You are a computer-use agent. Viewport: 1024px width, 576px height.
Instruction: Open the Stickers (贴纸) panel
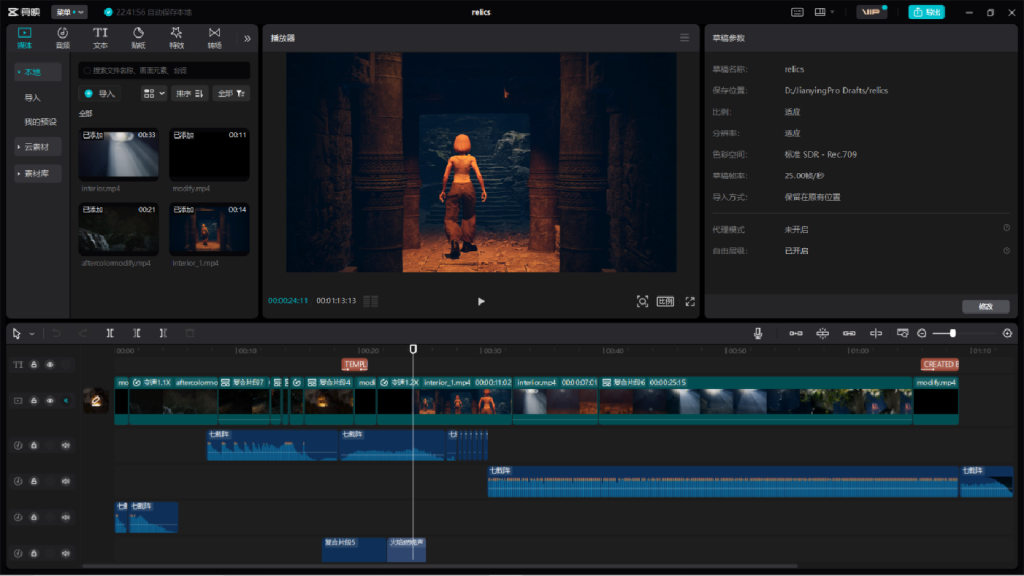pos(138,37)
